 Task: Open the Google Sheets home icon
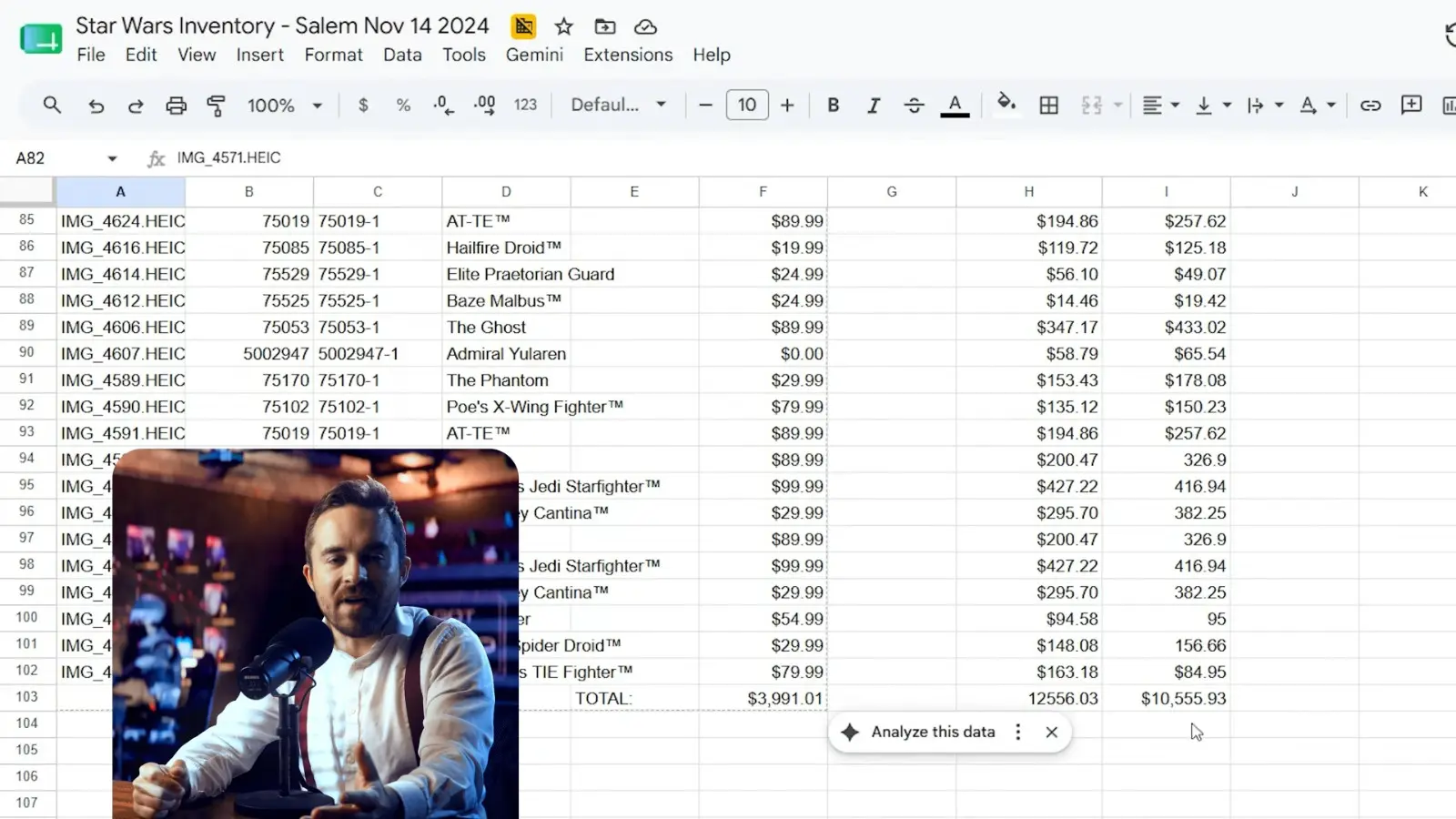click(x=41, y=39)
